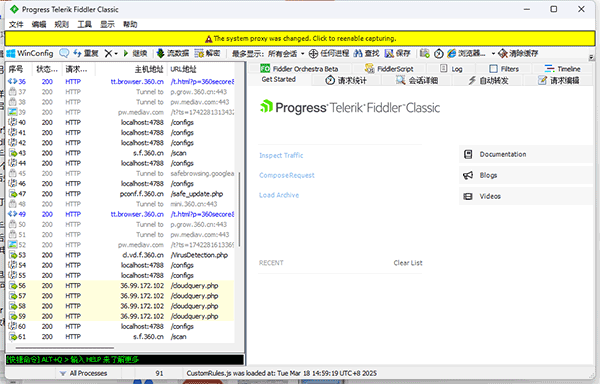Select session 47 /safe_update.php
Viewport: 600px width, 384px height.
121,194
